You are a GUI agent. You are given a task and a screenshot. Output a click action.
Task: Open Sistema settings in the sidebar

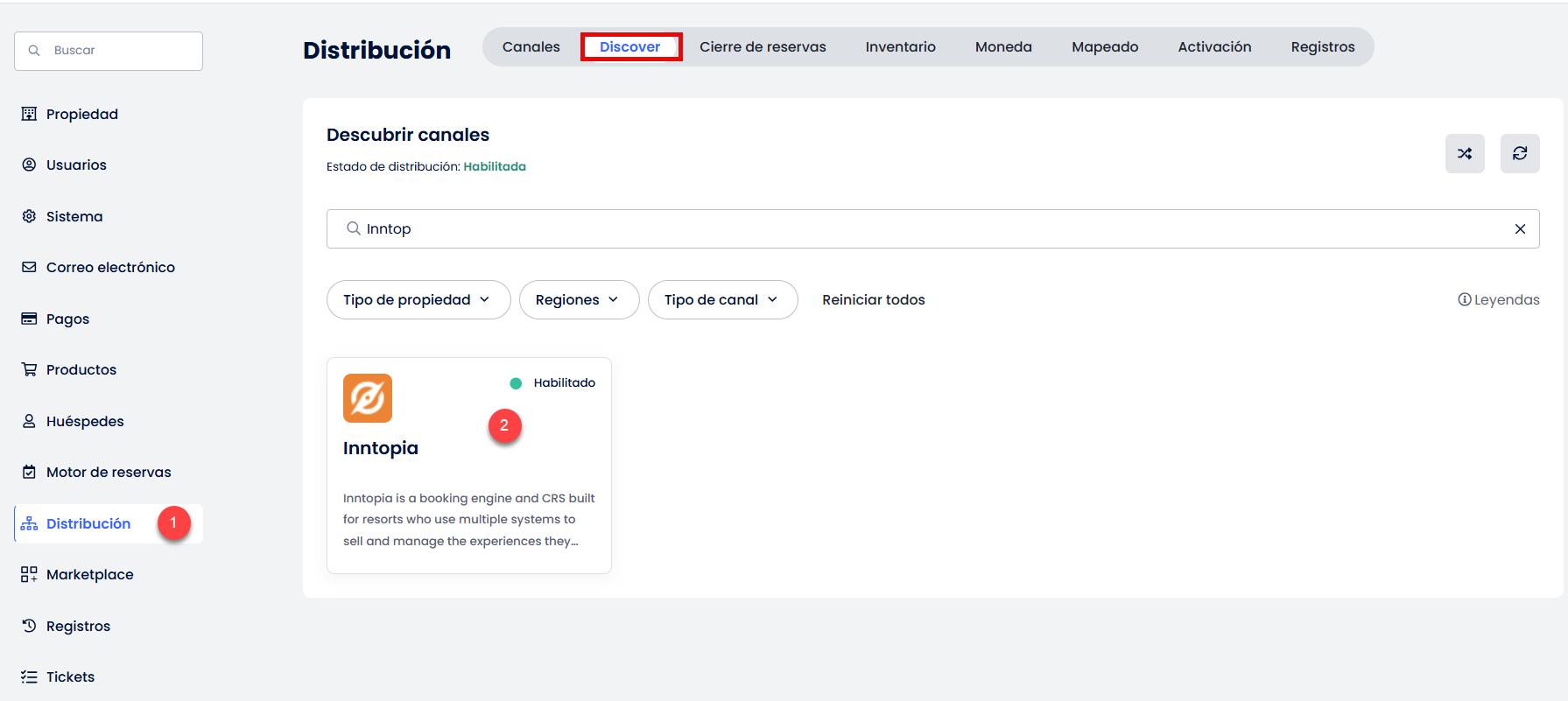coord(74,217)
